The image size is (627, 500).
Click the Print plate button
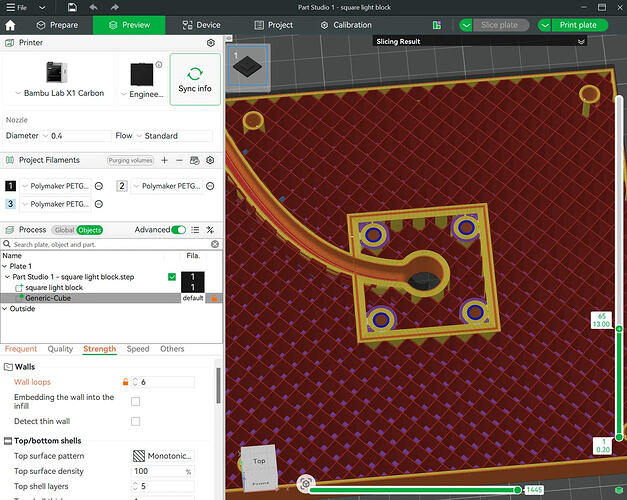[578, 25]
